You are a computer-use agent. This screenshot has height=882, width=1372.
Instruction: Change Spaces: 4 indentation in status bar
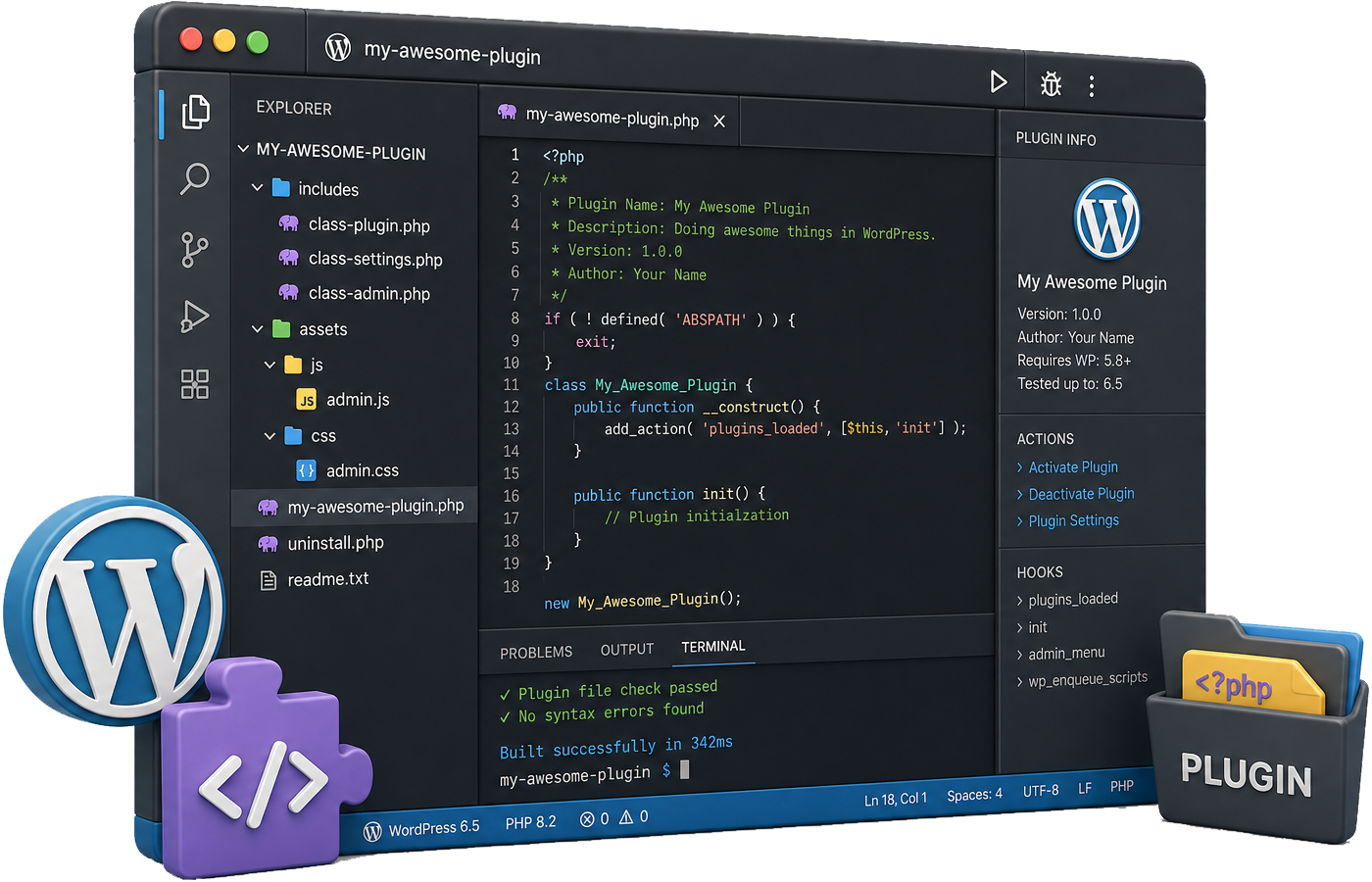(974, 795)
